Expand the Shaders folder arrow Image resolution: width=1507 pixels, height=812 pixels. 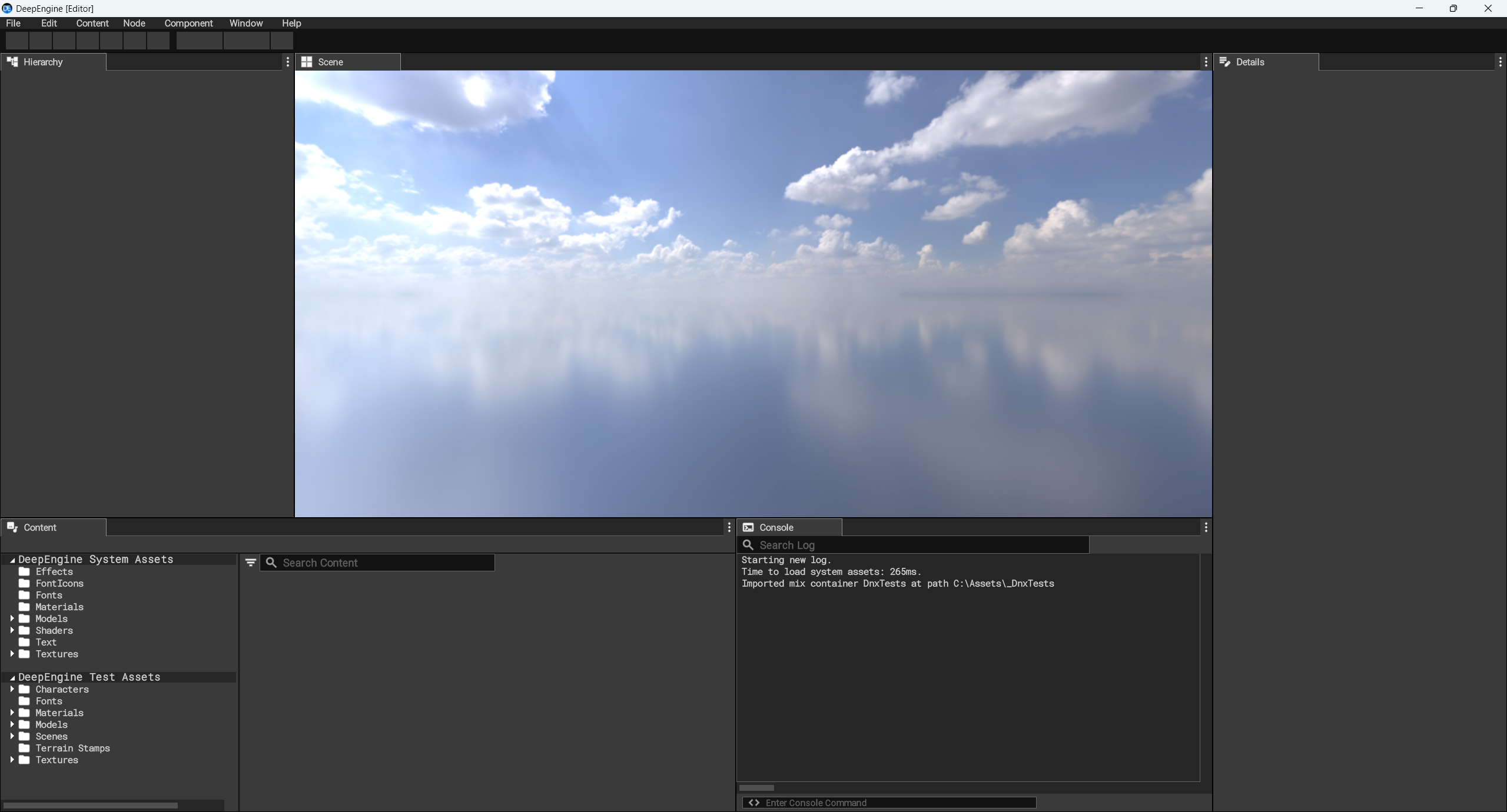tap(12, 630)
